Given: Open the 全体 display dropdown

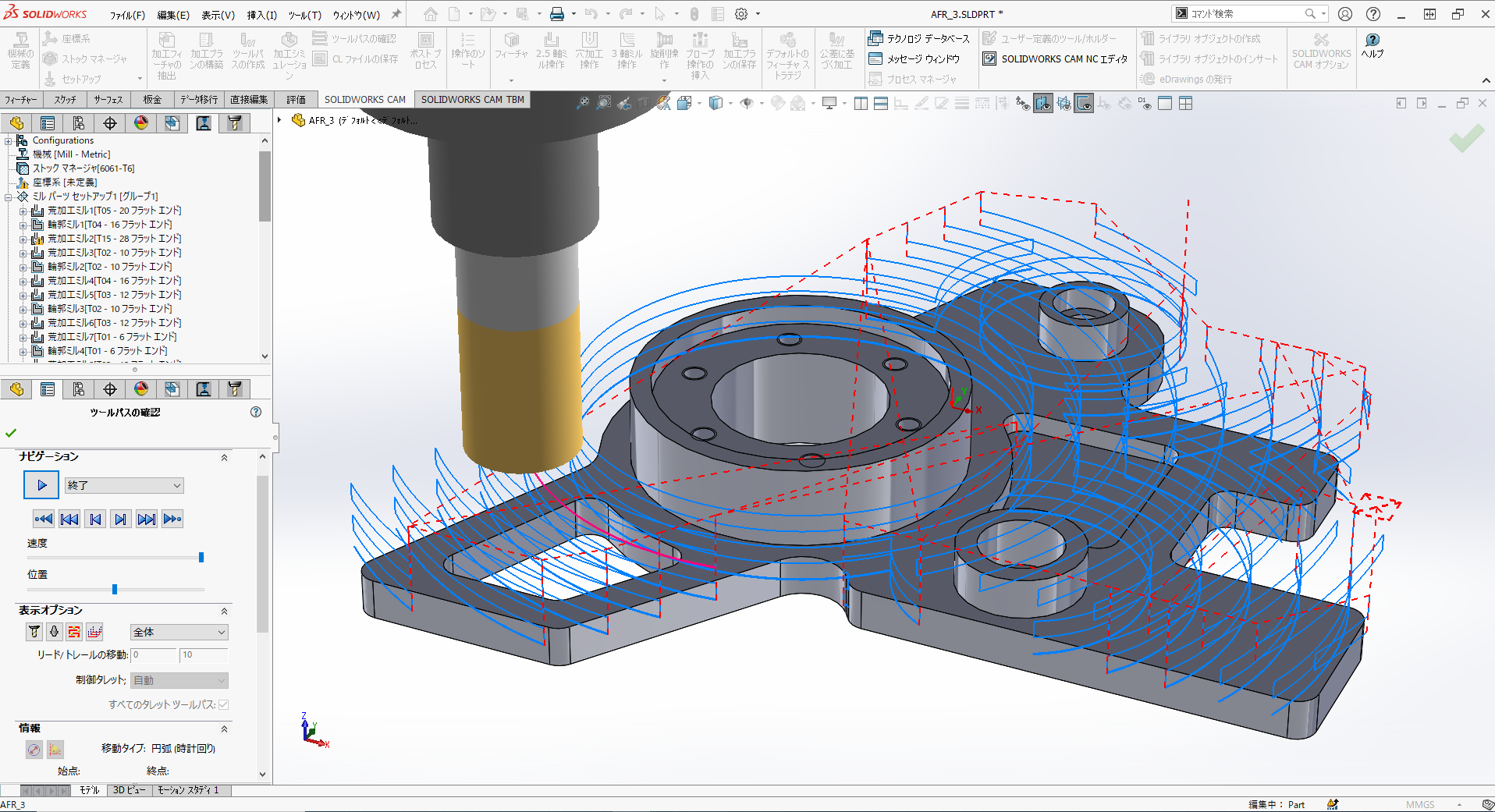Looking at the screenshot, I should click(x=179, y=632).
